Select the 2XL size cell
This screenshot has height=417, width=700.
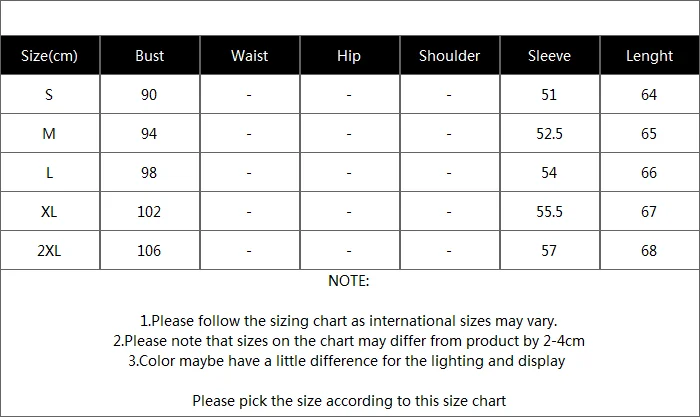[50, 250]
